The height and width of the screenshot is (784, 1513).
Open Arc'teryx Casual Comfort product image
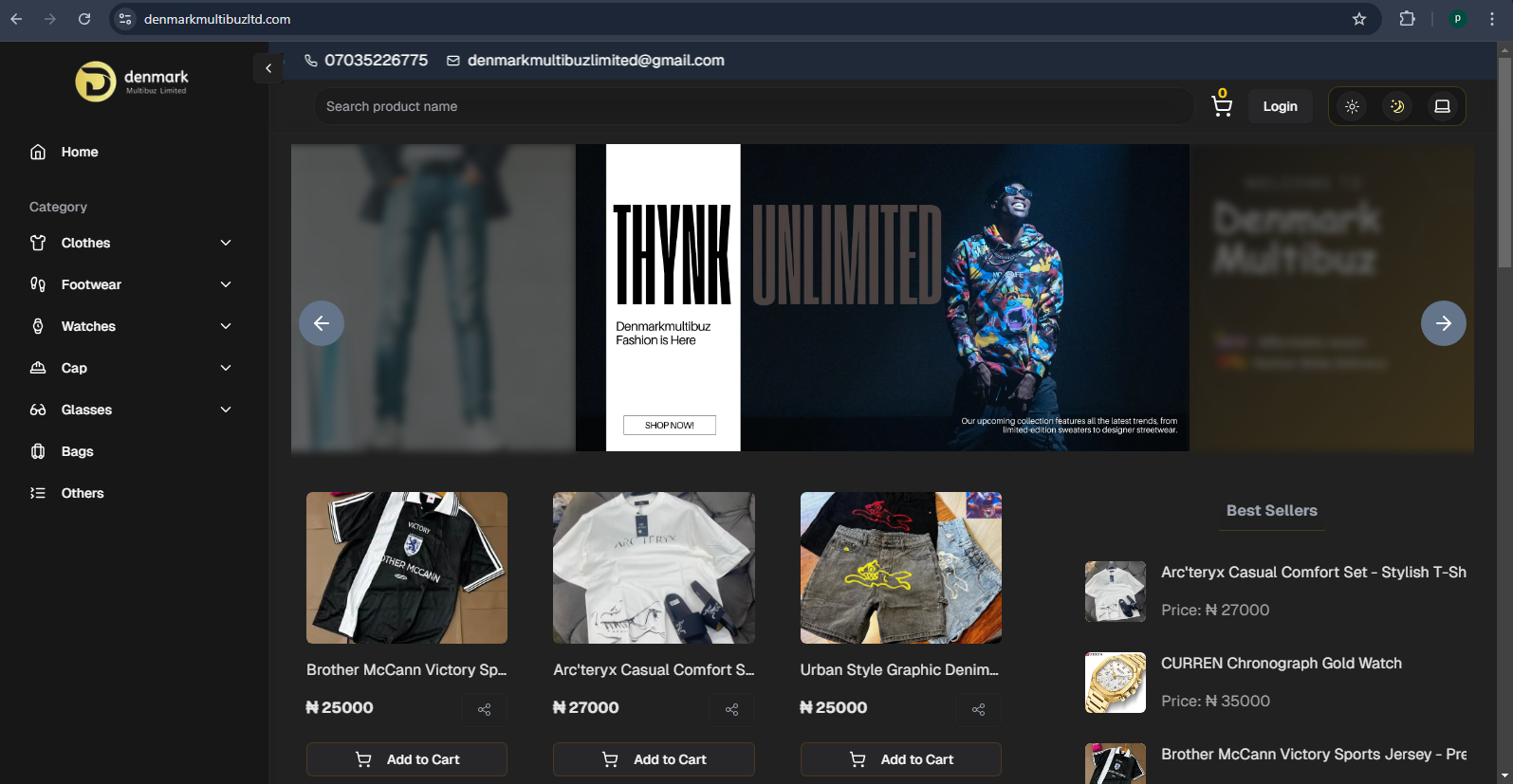coord(654,568)
